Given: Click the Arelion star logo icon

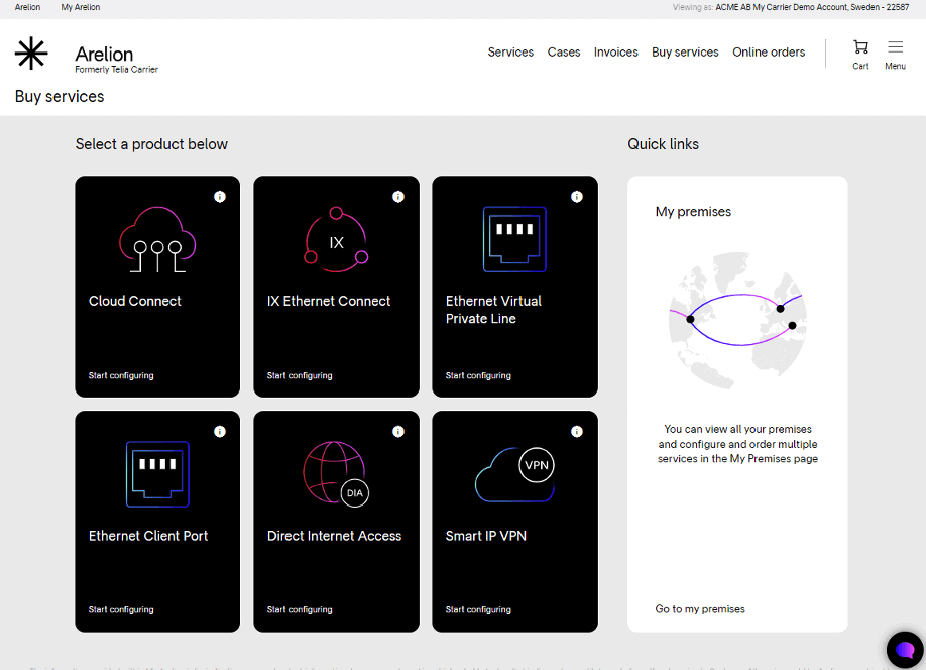Looking at the screenshot, I should 31,53.
